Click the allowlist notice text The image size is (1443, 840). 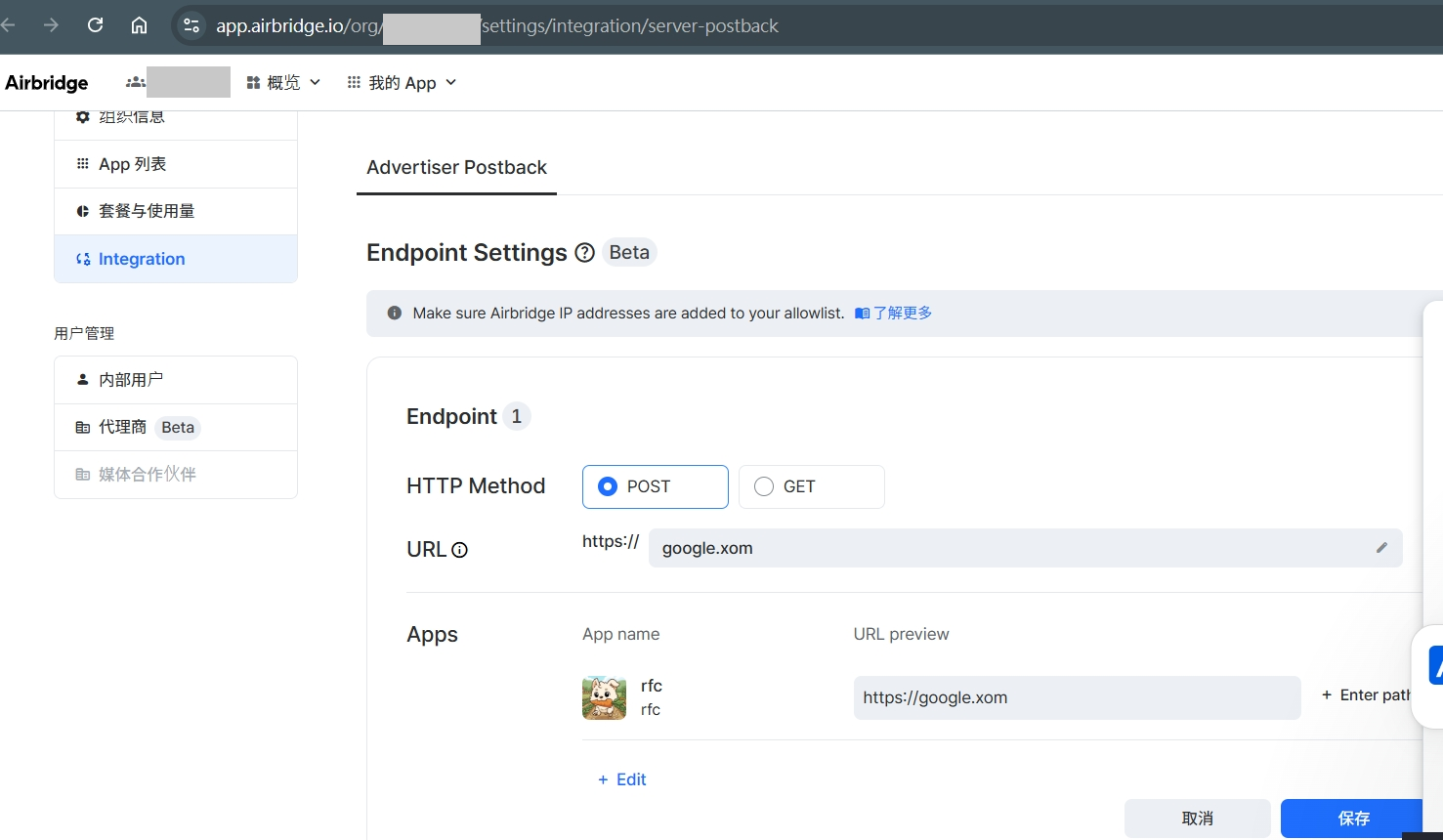[628, 314]
